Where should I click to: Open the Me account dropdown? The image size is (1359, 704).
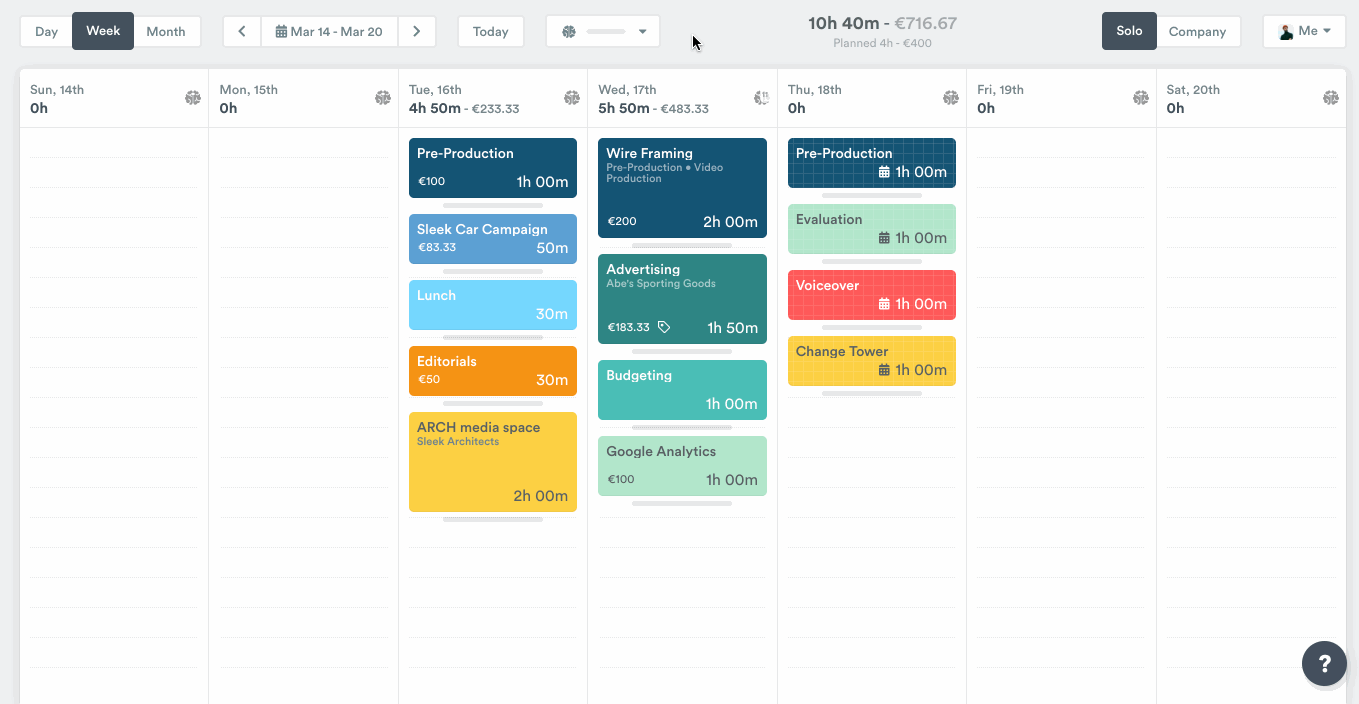click(1303, 31)
